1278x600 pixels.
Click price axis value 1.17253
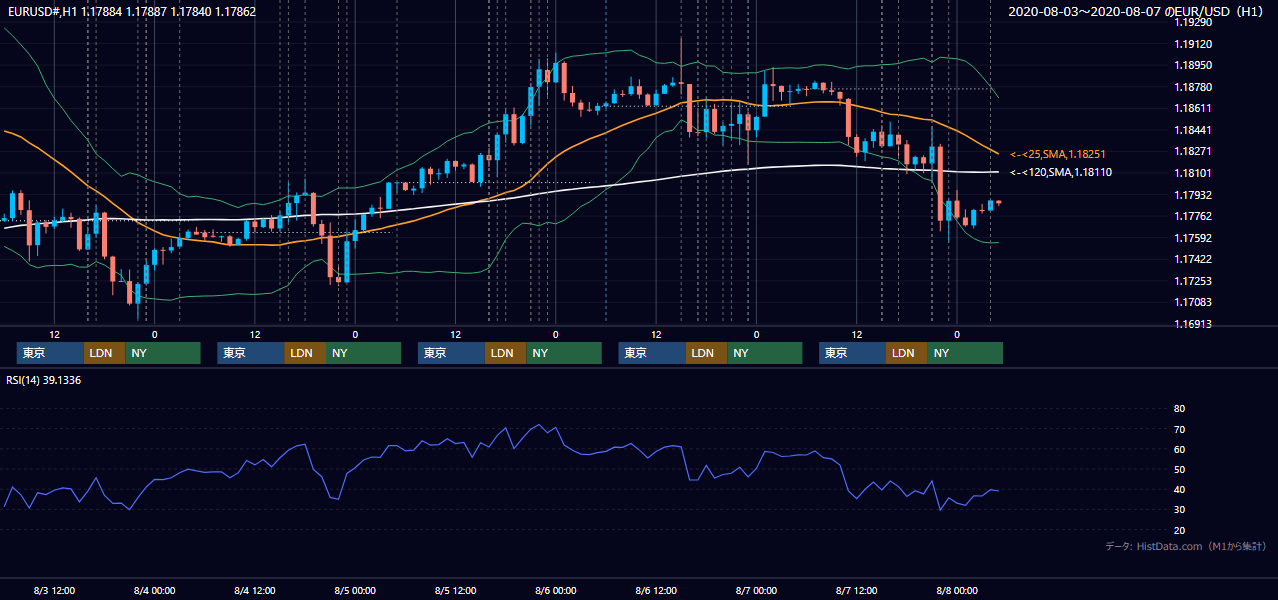click(x=1193, y=281)
